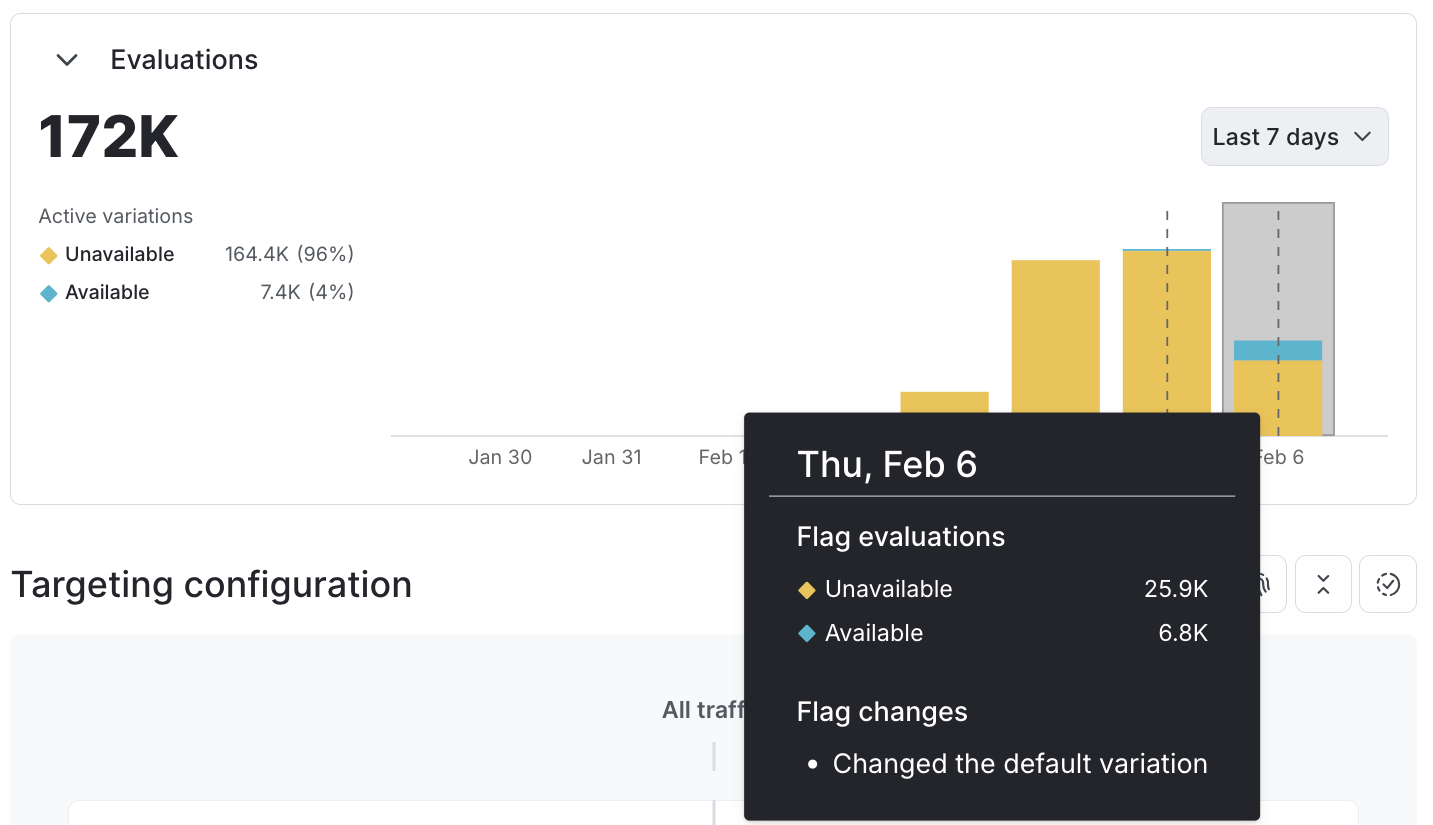
Task: Click the collapse chart arrows icon
Action: [1322, 584]
